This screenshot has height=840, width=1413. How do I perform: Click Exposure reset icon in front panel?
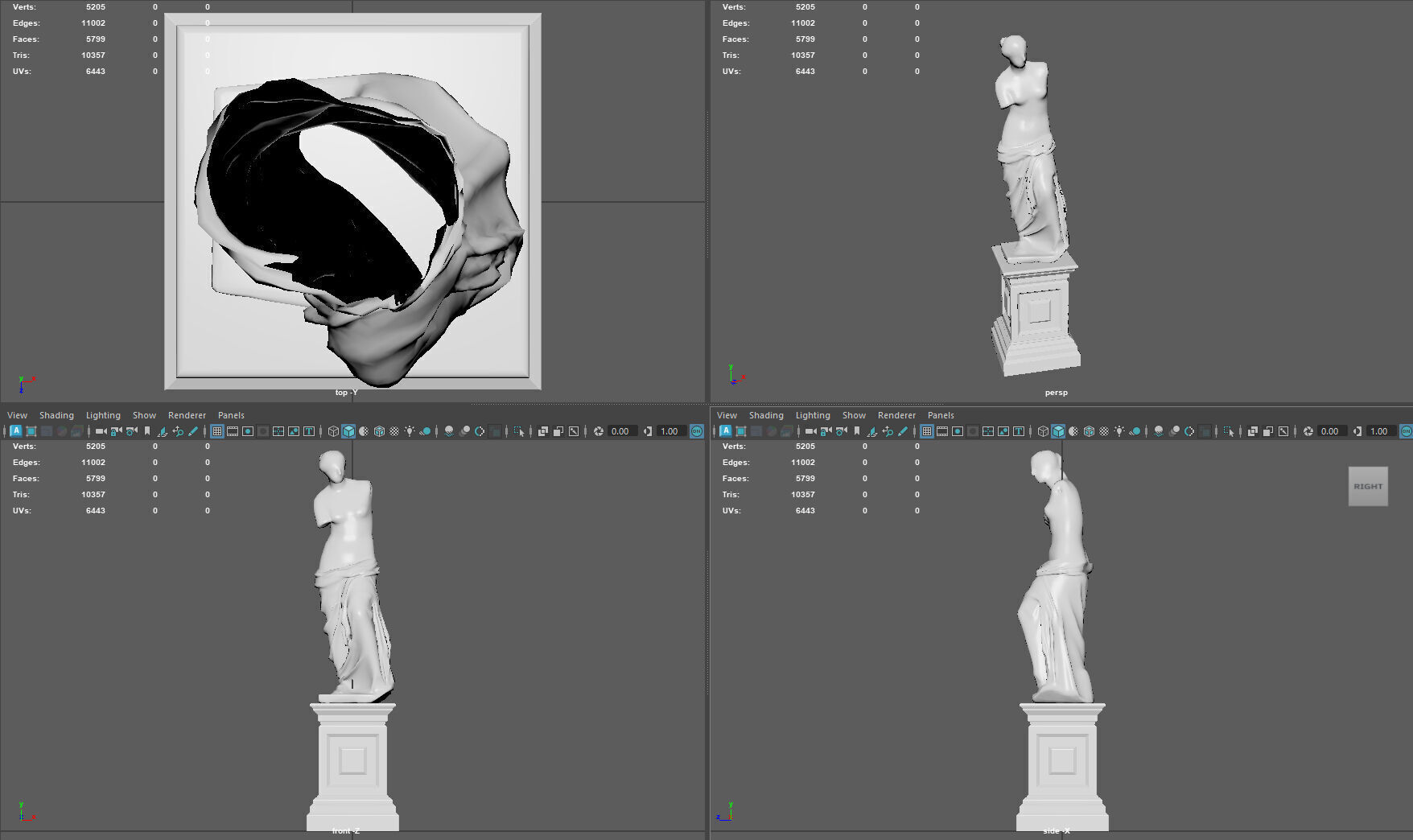pos(598,431)
